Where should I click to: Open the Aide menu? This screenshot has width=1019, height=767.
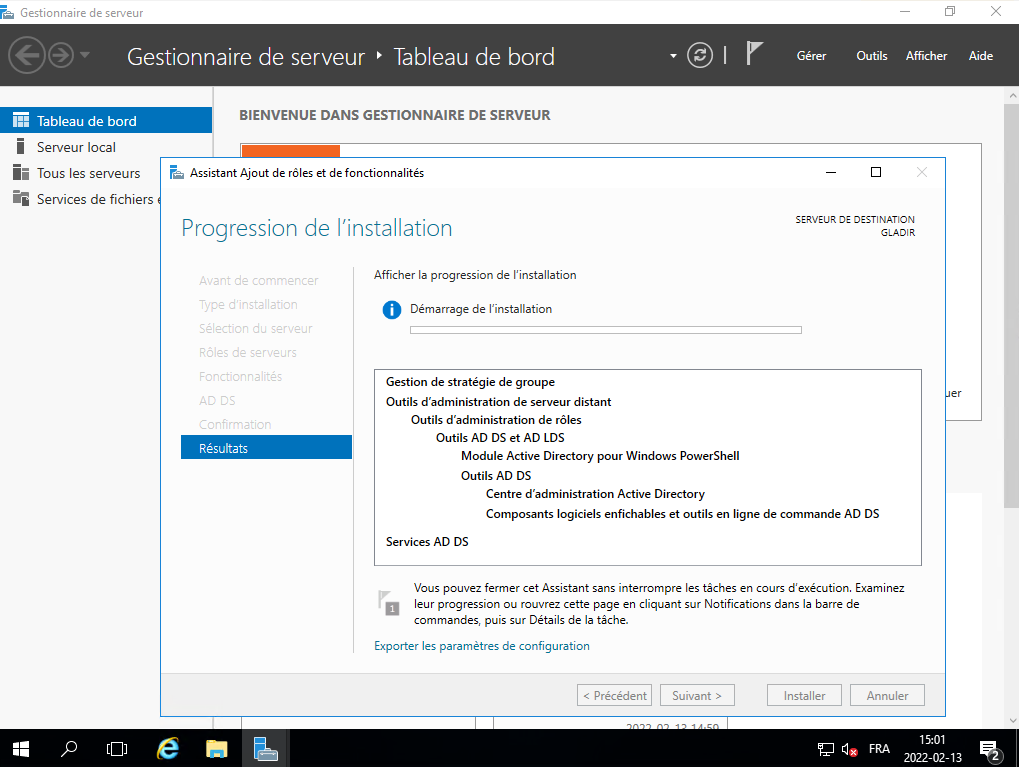click(981, 56)
